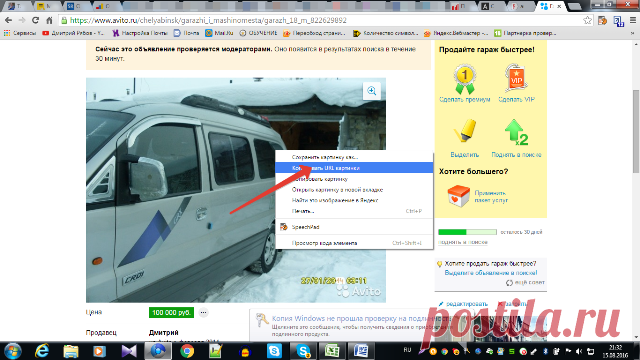This screenshot has height=360, width=640.
Task: Click the green days-remaining progress bar
Action: pos(467,232)
